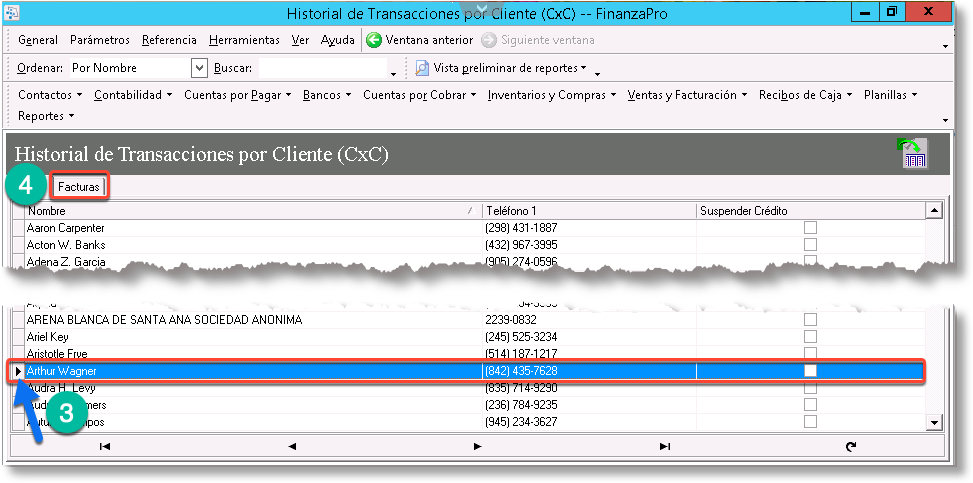Viewport: 973px width, 483px height.
Task: Open the Parámetros menu
Action: [x=100, y=40]
